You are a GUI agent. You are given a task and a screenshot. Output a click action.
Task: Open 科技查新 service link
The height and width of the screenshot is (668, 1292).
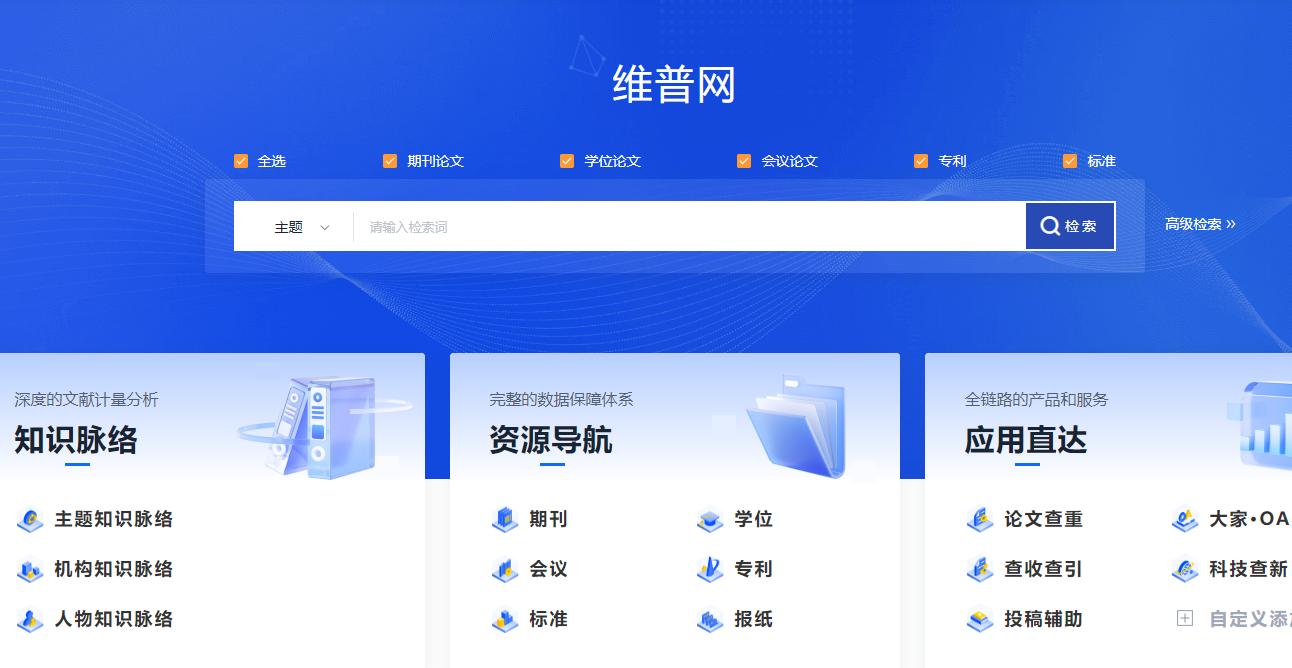tap(1249, 569)
